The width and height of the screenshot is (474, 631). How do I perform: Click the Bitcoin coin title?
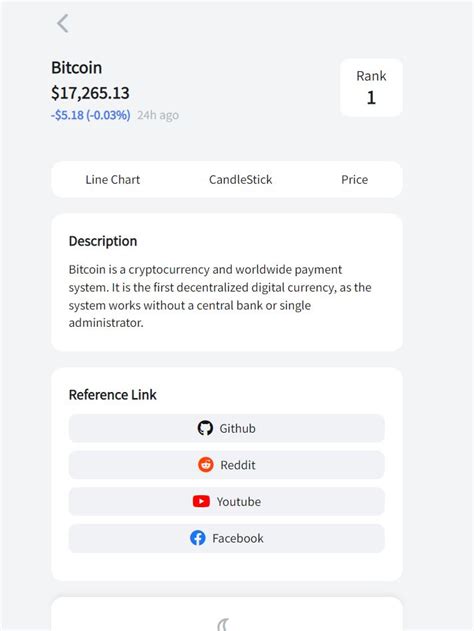point(76,68)
